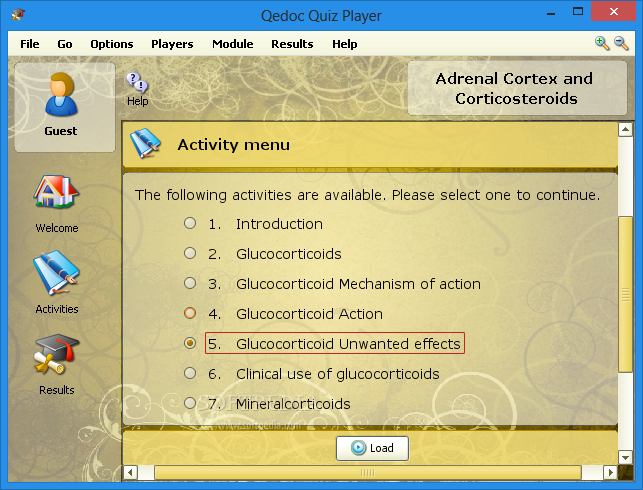
Task: Open the Help menu in menu bar
Action: click(x=344, y=44)
